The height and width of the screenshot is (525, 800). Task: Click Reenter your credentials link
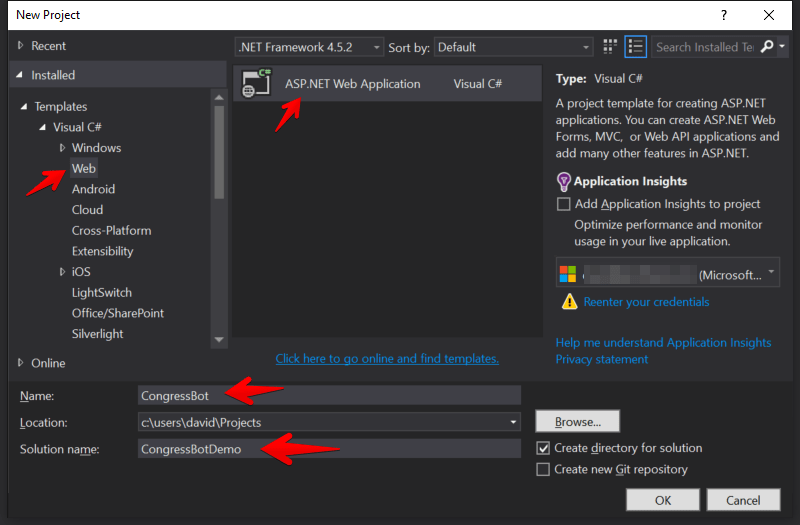646,302
